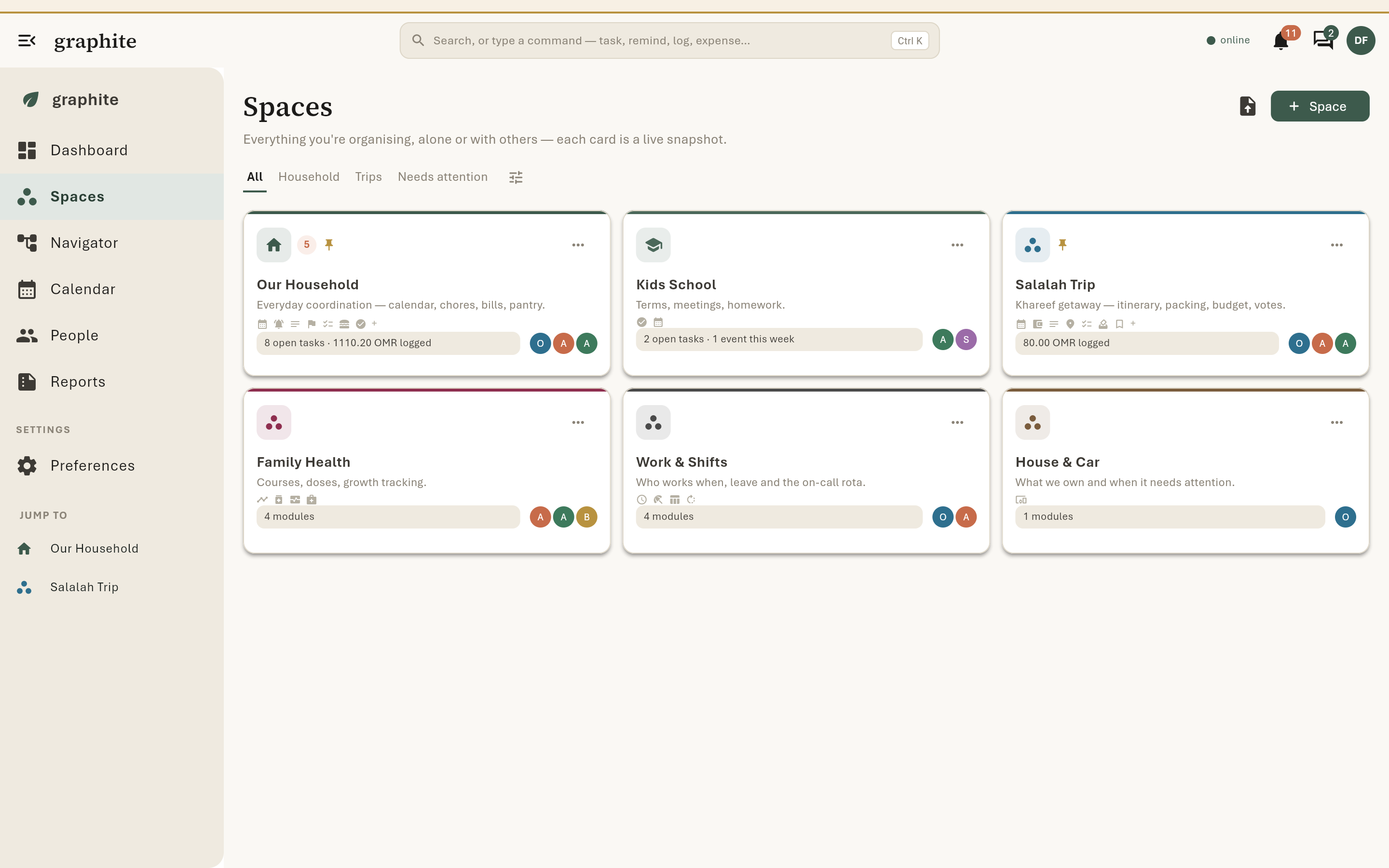Screen dimensions: 1389x868
Task: Click the Family Health space icon
Action: 274,422
